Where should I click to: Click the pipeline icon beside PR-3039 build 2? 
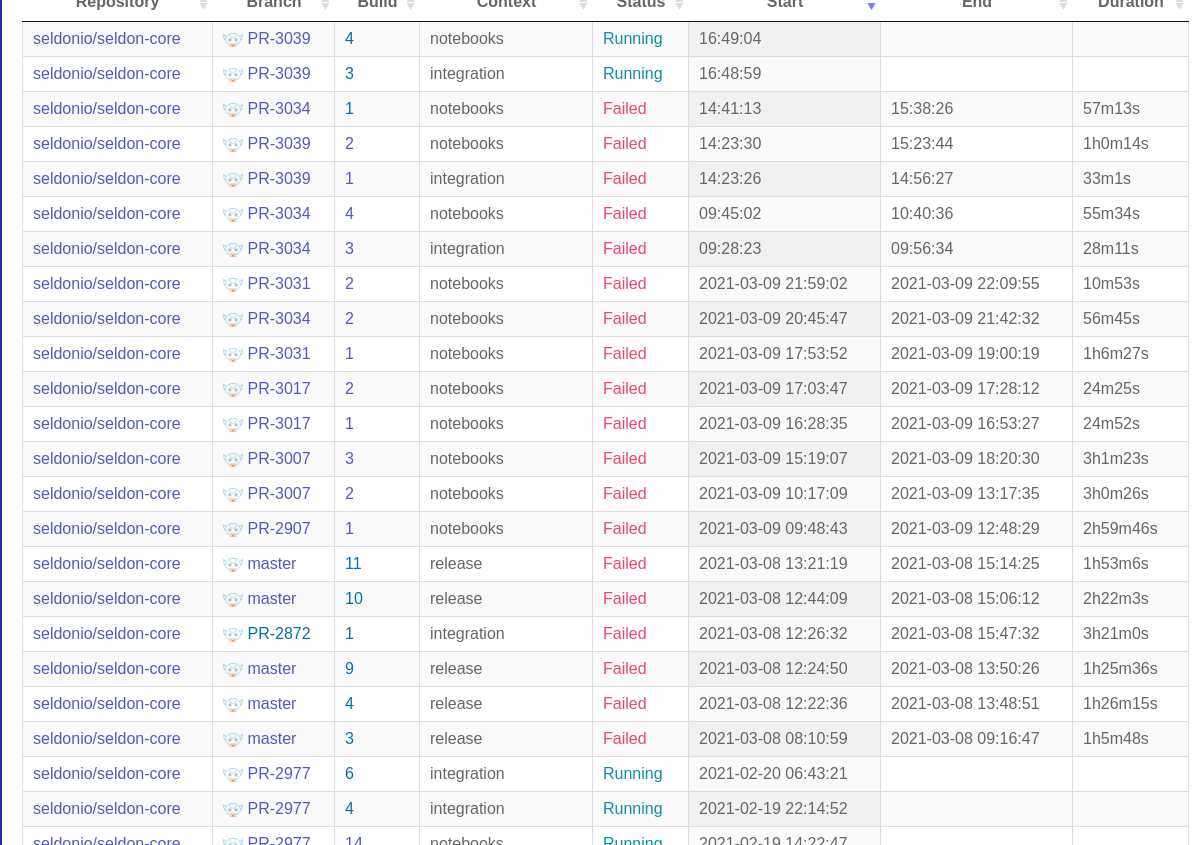[233, 145]
